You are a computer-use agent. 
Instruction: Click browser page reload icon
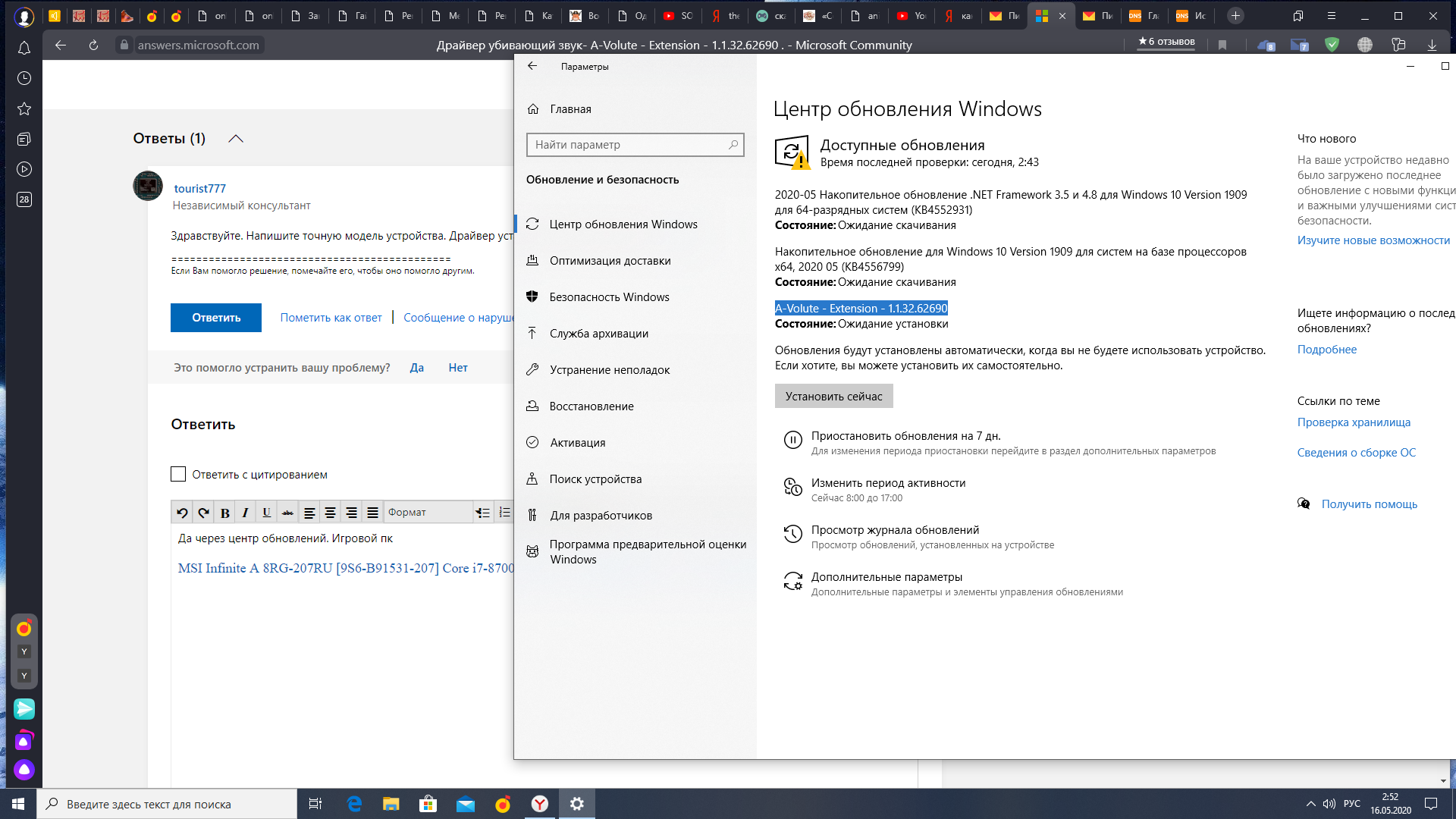(93, 45)
